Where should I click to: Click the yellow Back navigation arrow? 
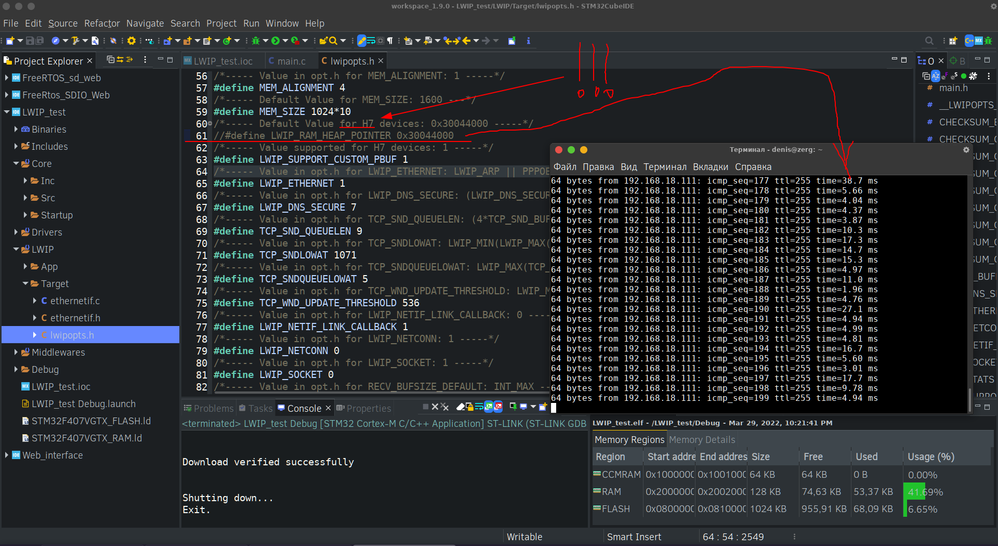tap(466, 41)
